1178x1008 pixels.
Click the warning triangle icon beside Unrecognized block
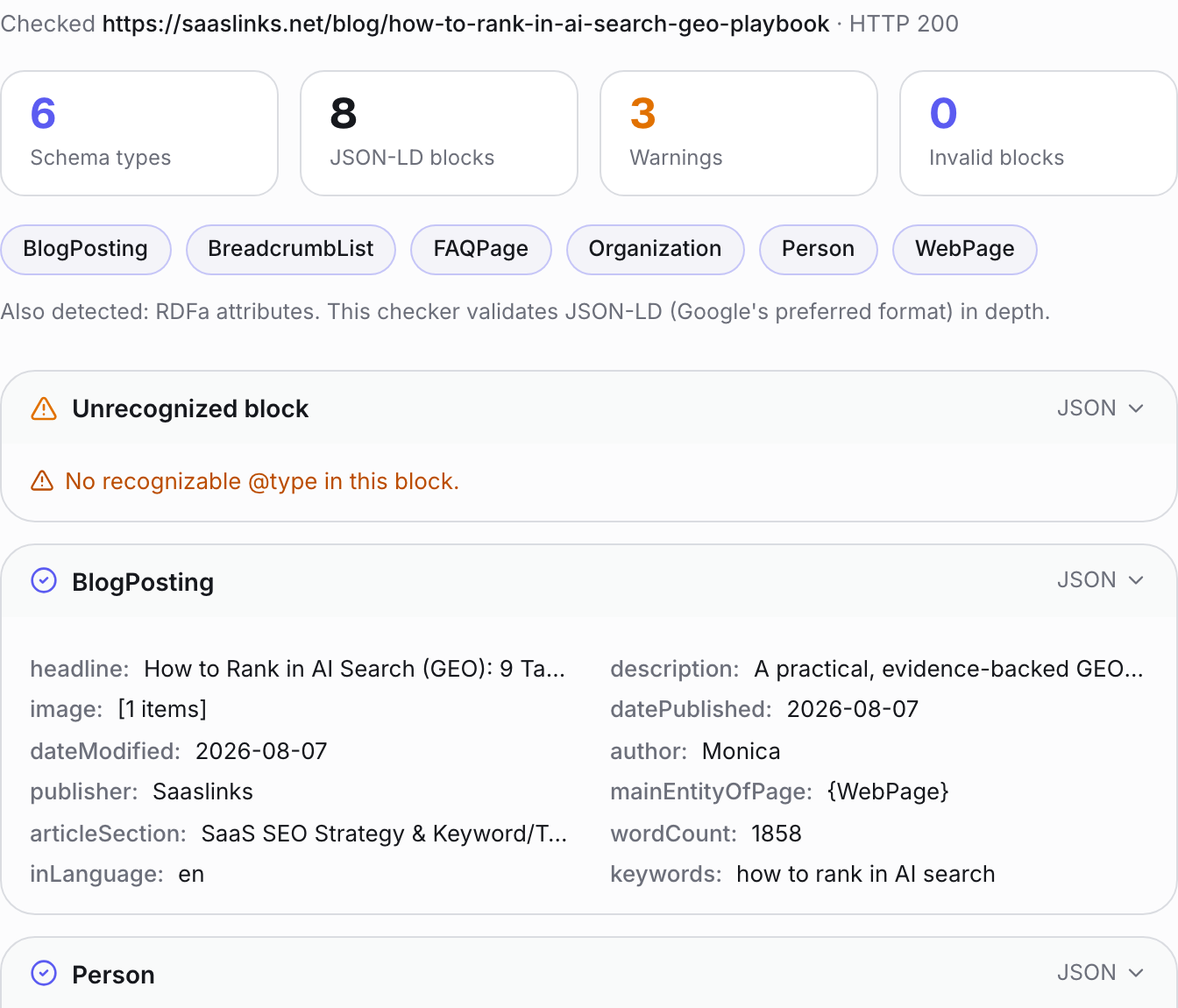point(44,408)
